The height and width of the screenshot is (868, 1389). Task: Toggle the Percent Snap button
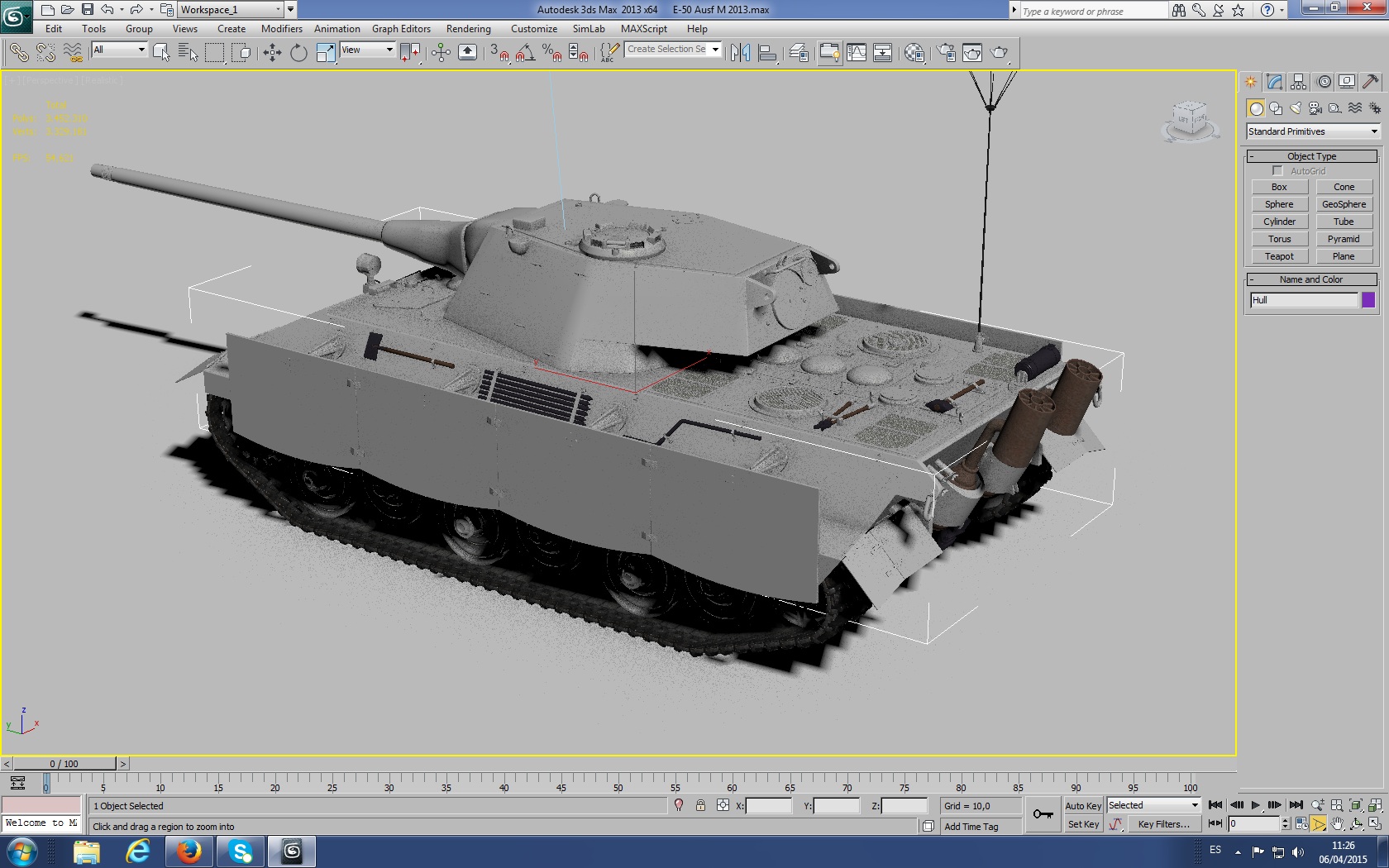551,53
